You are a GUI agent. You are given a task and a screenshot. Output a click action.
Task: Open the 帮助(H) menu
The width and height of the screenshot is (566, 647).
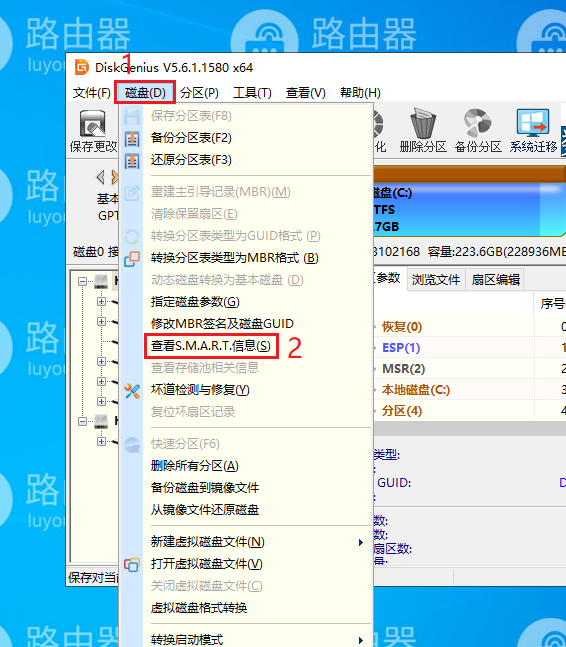[360, 92]
